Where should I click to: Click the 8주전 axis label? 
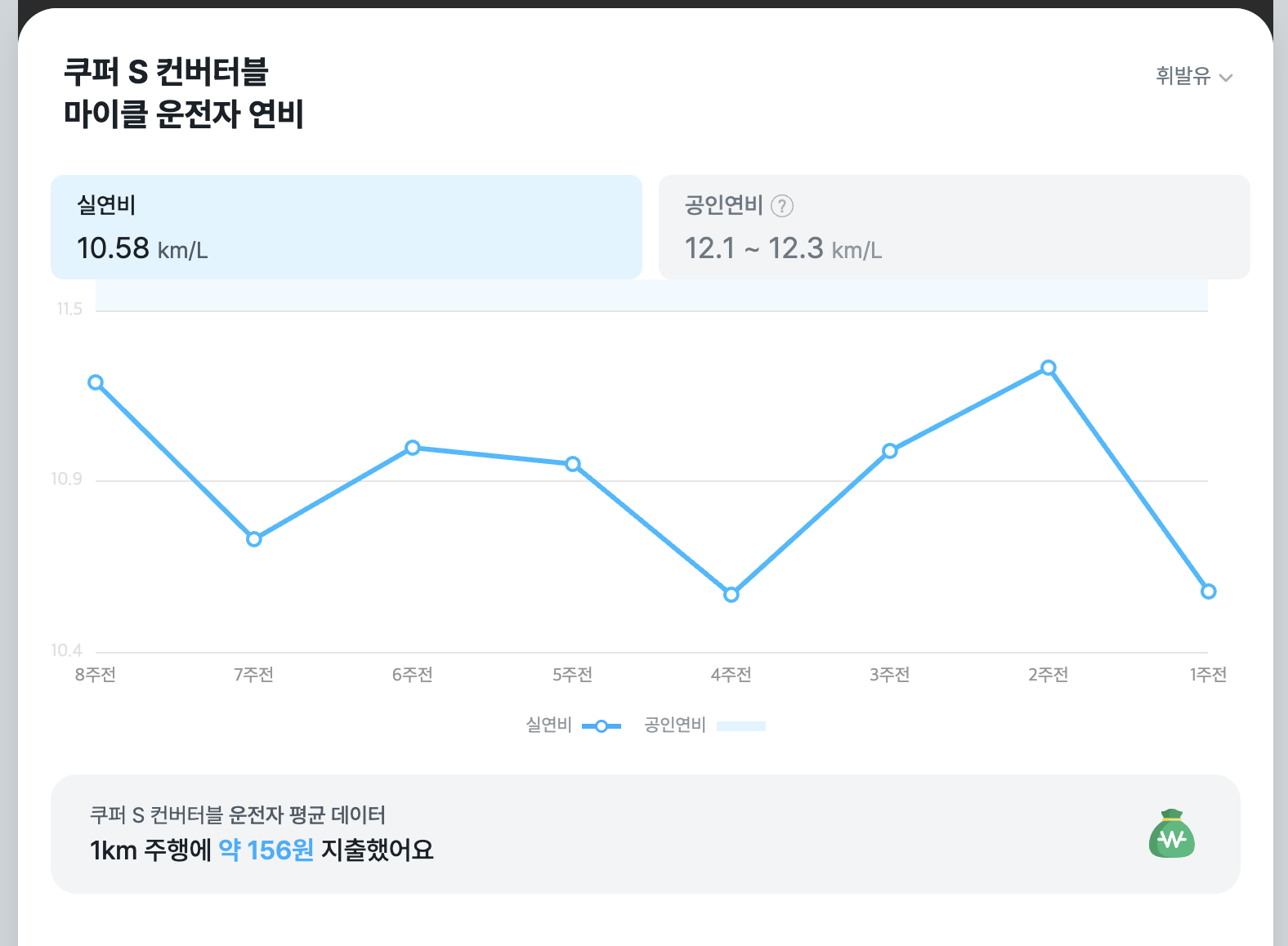96,675
